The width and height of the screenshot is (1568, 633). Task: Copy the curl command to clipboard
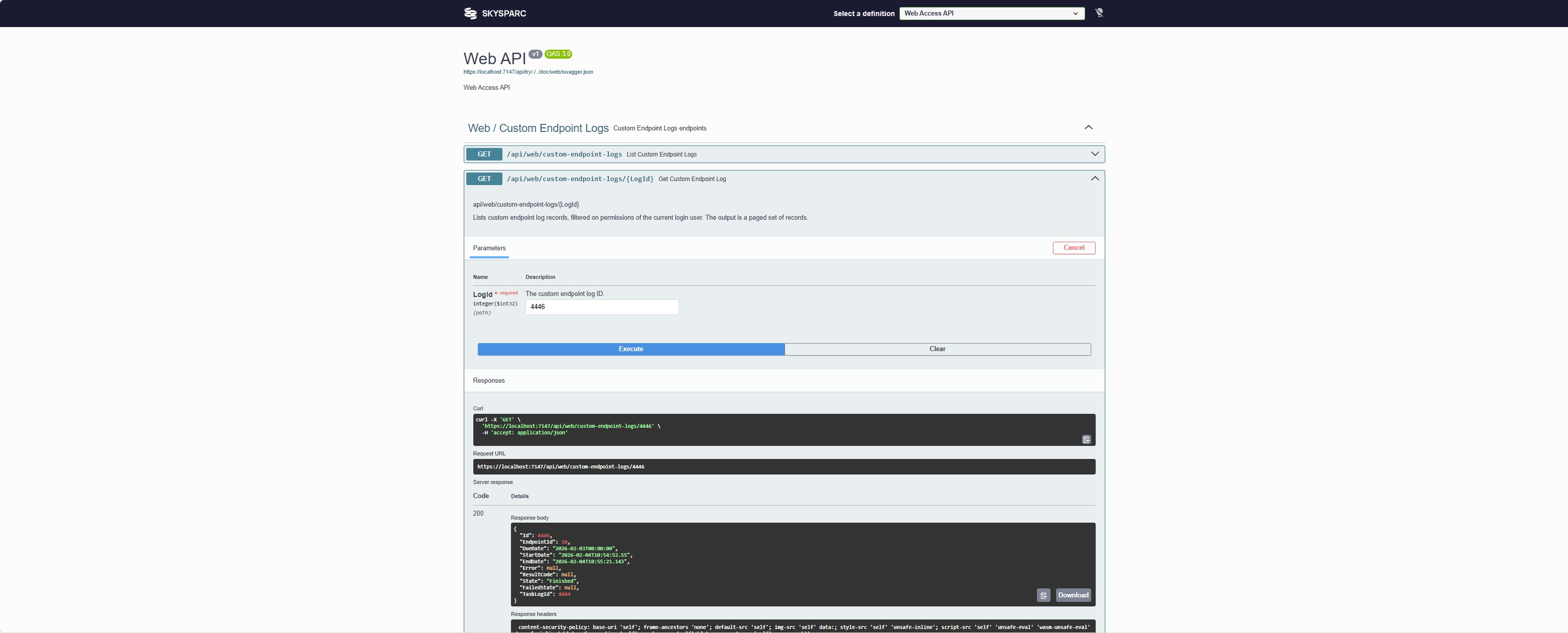pyautogui.click(x=1087, y=439)
